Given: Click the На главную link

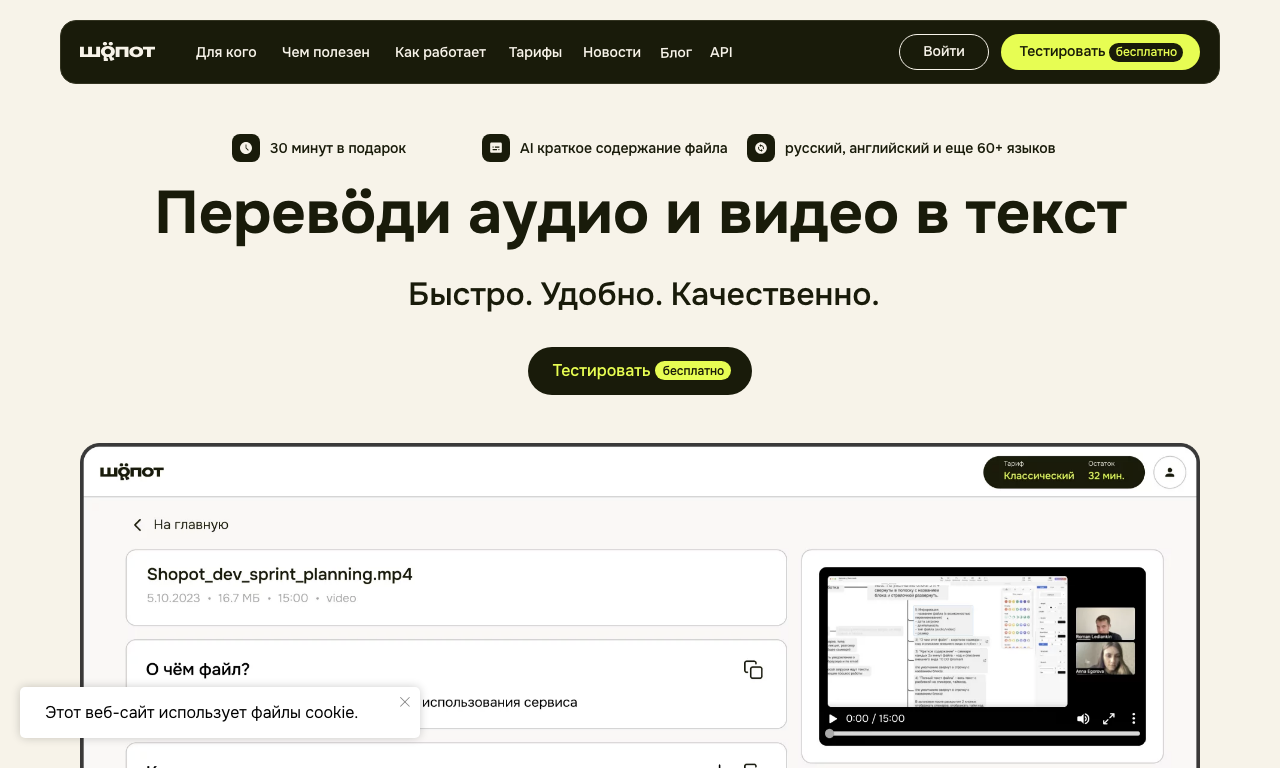Looking at the screenshot, I should point(191,525).
